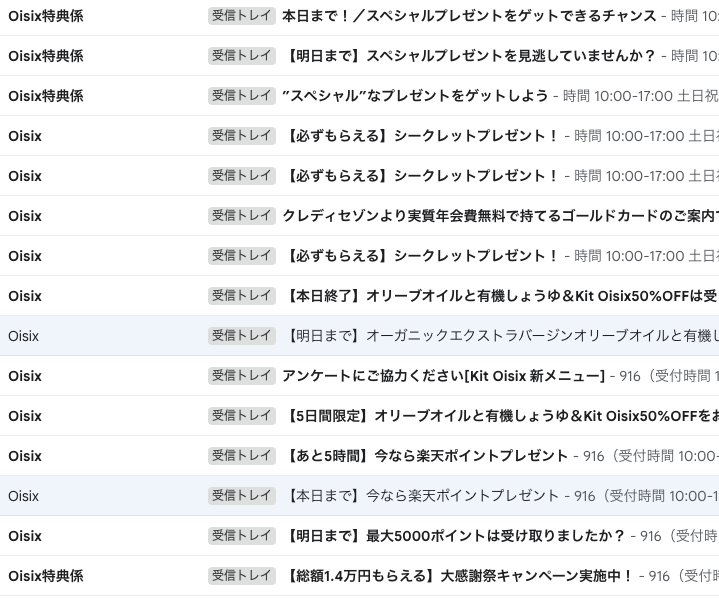This screenshot has width=719, height=599.
Task: Click 受信トレイ label on the 最大5000ポイント row
Action: (x=242, y=536)
